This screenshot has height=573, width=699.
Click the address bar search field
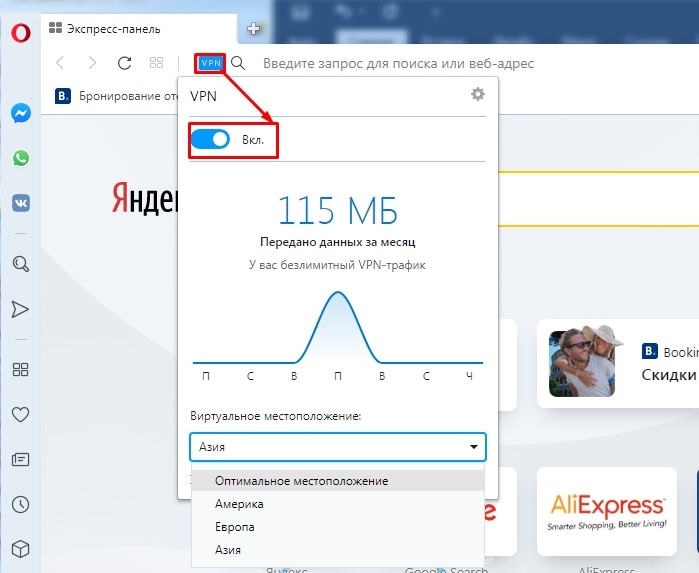pyautogui.click(x=398, y=63)
